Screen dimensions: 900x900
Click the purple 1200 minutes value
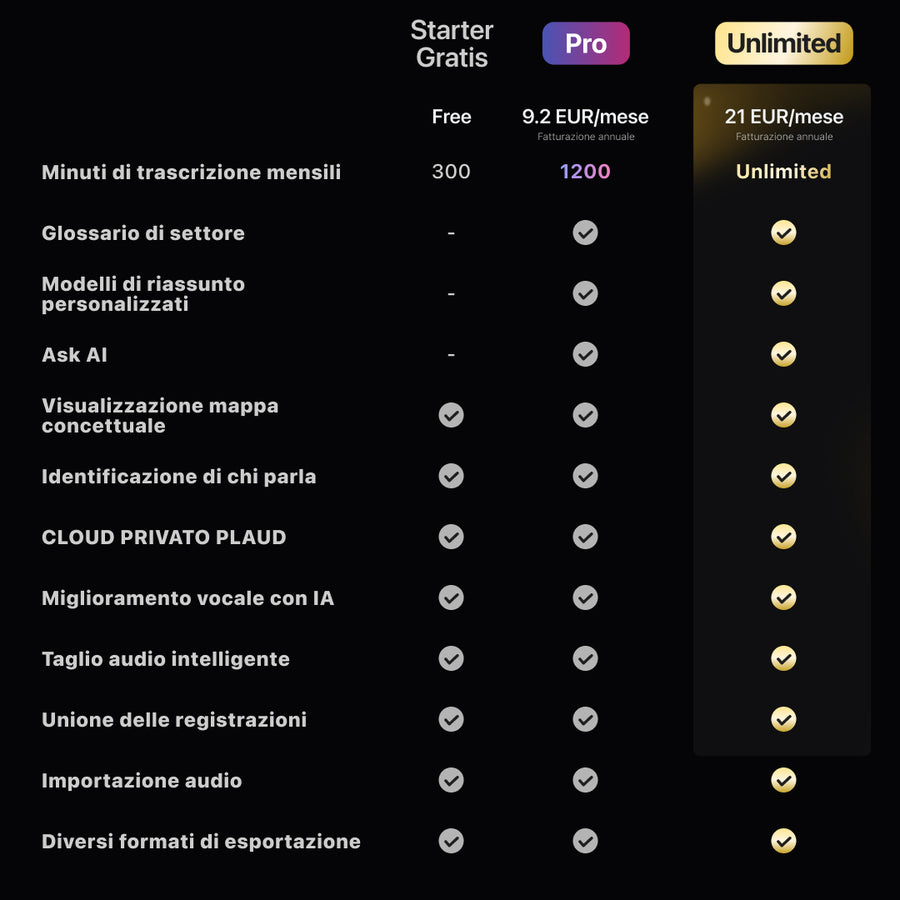point(585,172)
